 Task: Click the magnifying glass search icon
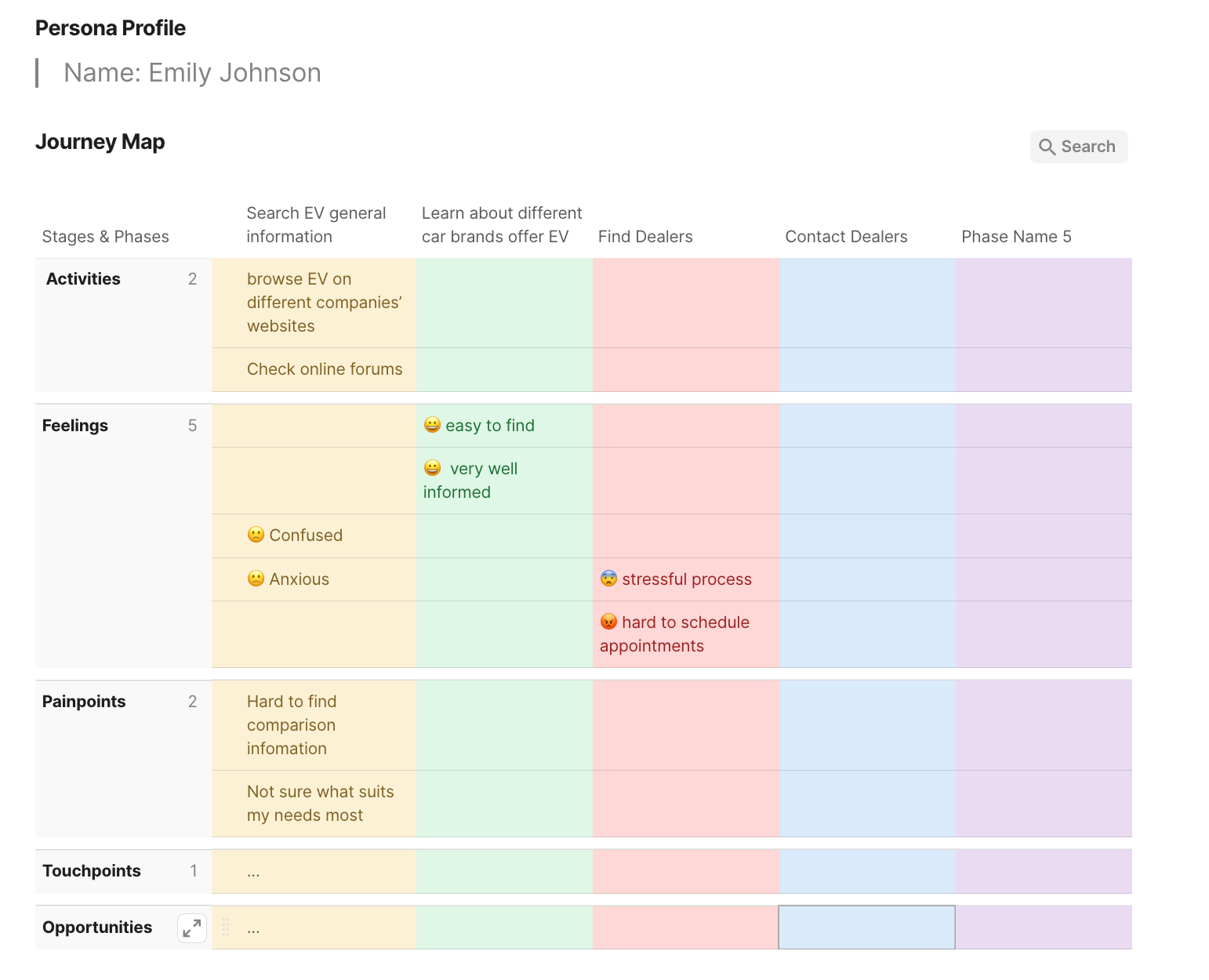(1047, 147)
